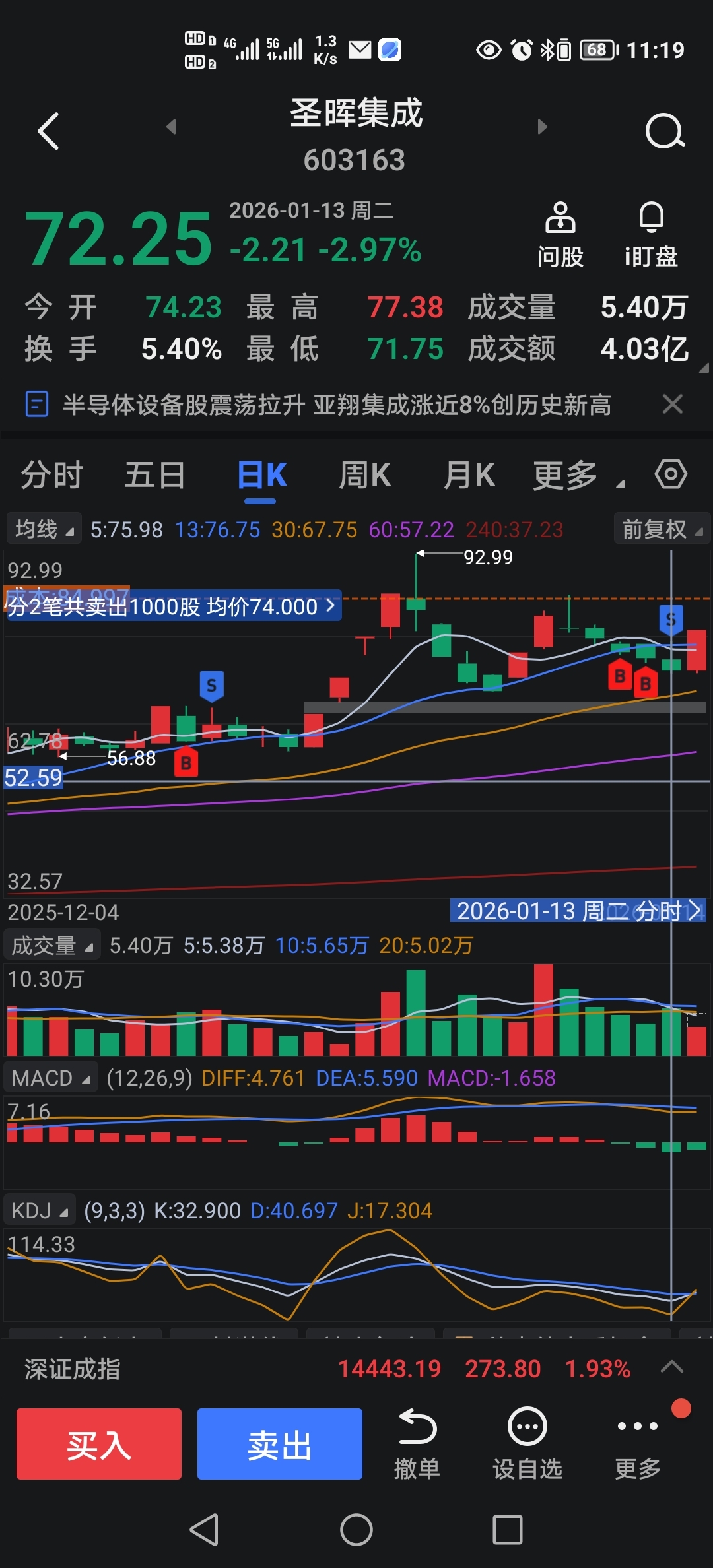Open 2026-01-13 周二 分时 link
The width and height of the screenshot is (713, 1568).
click(578, 911)
